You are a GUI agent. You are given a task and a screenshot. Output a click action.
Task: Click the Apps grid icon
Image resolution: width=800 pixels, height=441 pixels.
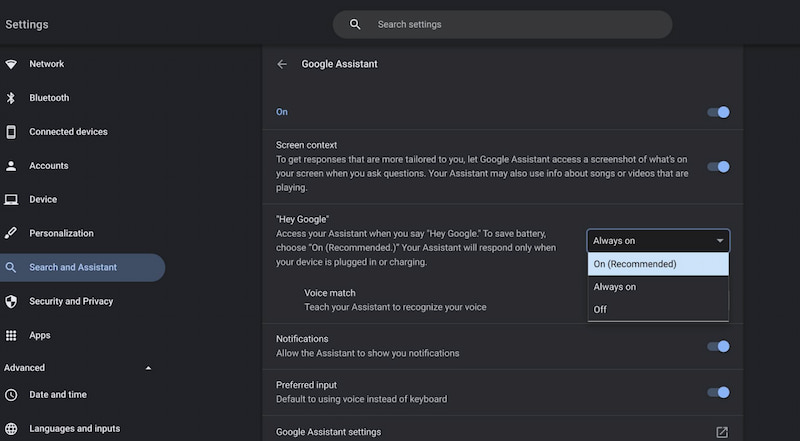click(x=11, y=335)
